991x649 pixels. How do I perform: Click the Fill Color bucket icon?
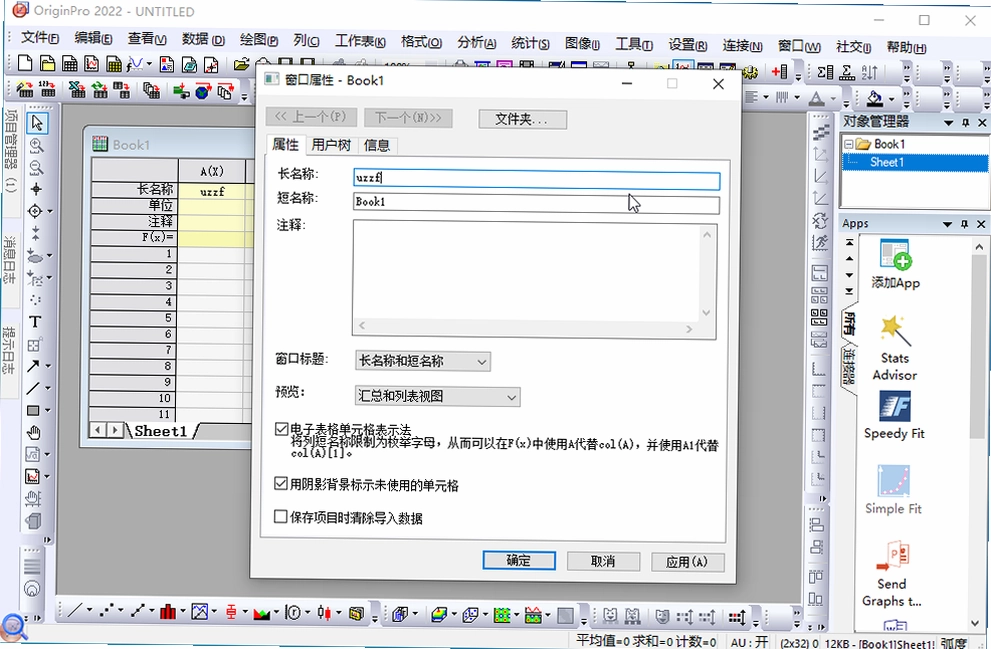pos(875,97)
